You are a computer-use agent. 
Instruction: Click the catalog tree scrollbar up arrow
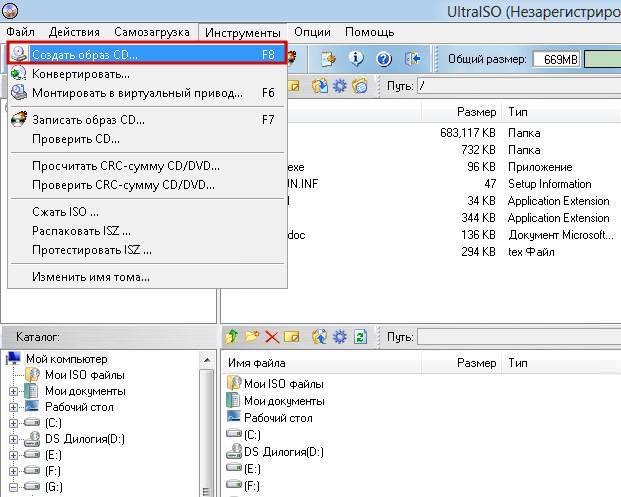tap(207, 360)
